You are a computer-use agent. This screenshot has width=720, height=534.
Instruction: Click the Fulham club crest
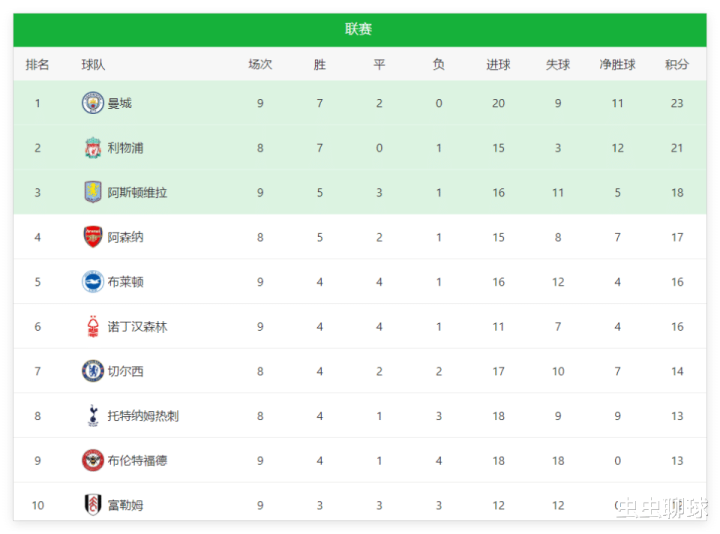[93, 505]
